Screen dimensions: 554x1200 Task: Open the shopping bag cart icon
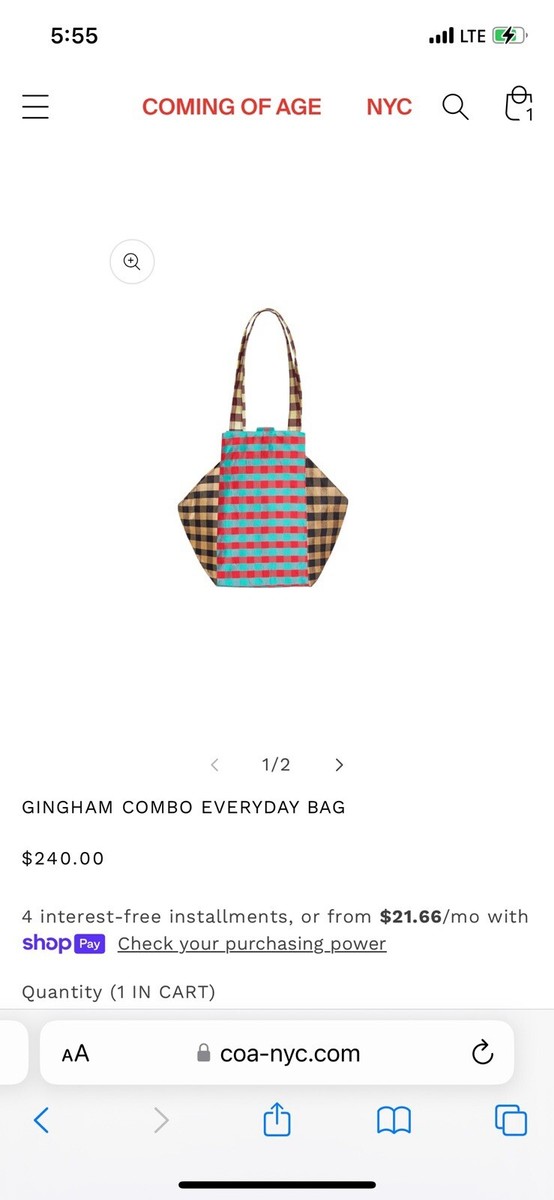pyautogui.click(x=517, y=105)
